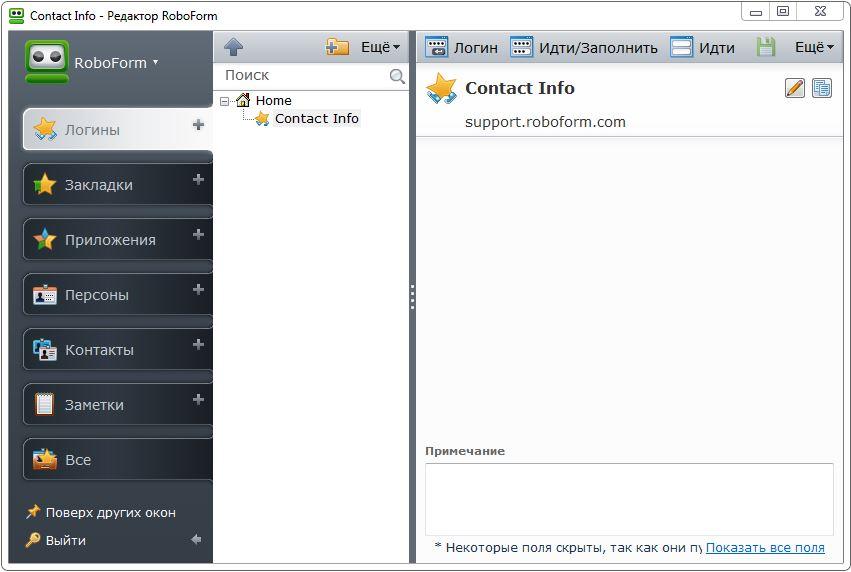Open the Закладки category
This screenshot has height=572, width=851.
(118, 185)
